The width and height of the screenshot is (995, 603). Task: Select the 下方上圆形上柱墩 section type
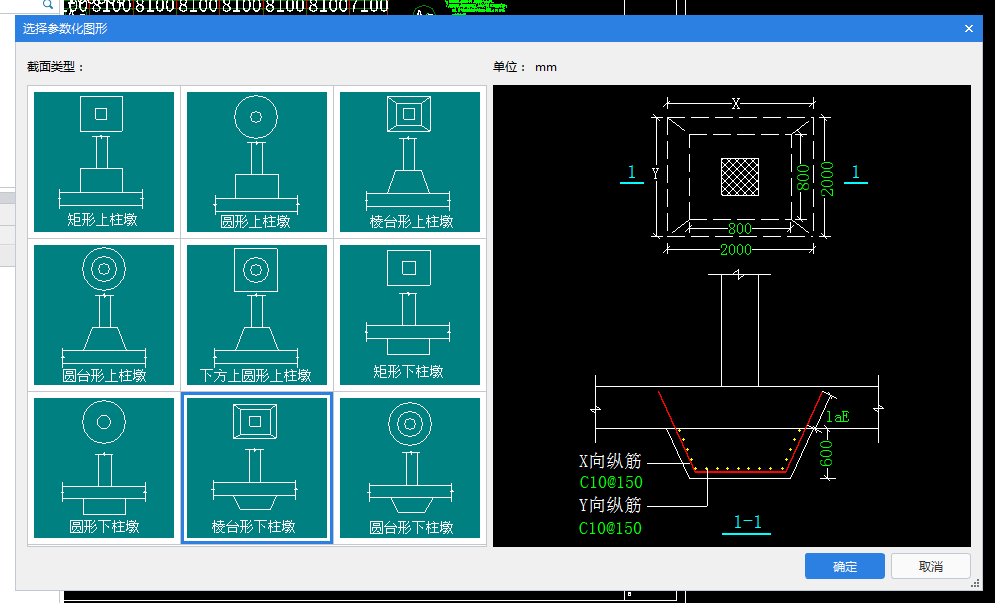(x=256, y=315)
